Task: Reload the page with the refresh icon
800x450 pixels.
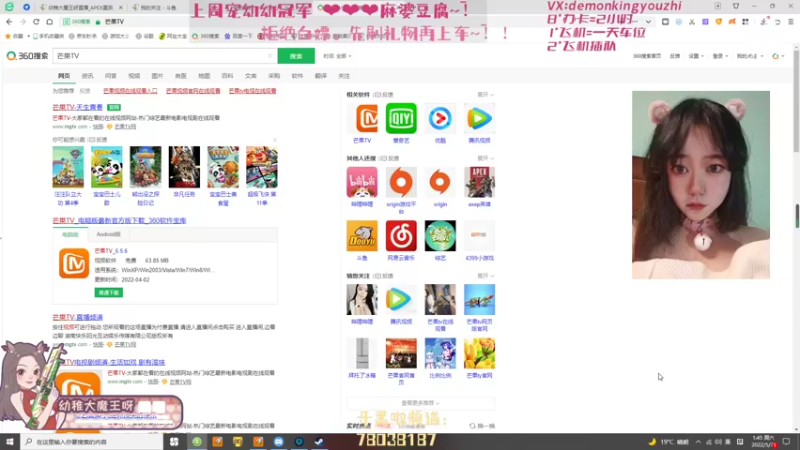Action: click(36, 22)
